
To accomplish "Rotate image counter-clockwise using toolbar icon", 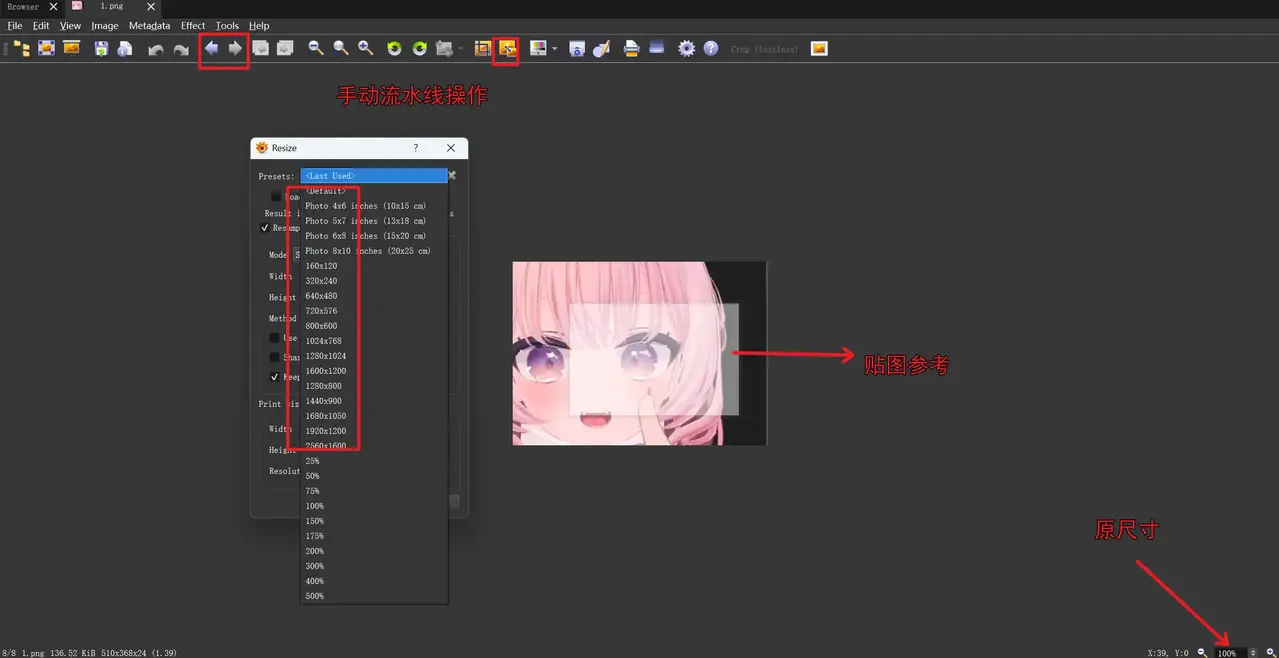I will coord(394,48).
